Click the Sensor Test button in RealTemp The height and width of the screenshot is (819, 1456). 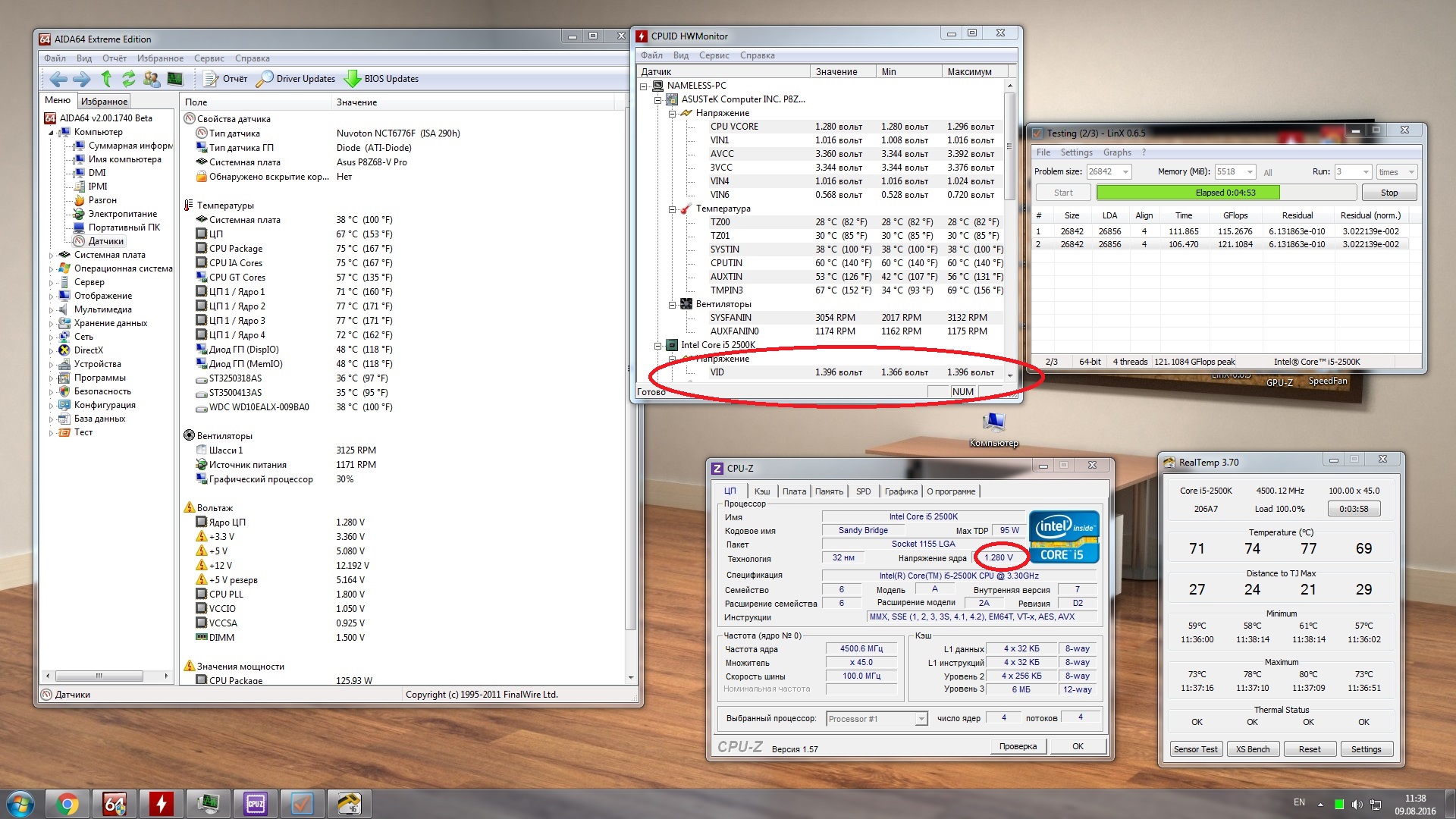[1195, 749]
